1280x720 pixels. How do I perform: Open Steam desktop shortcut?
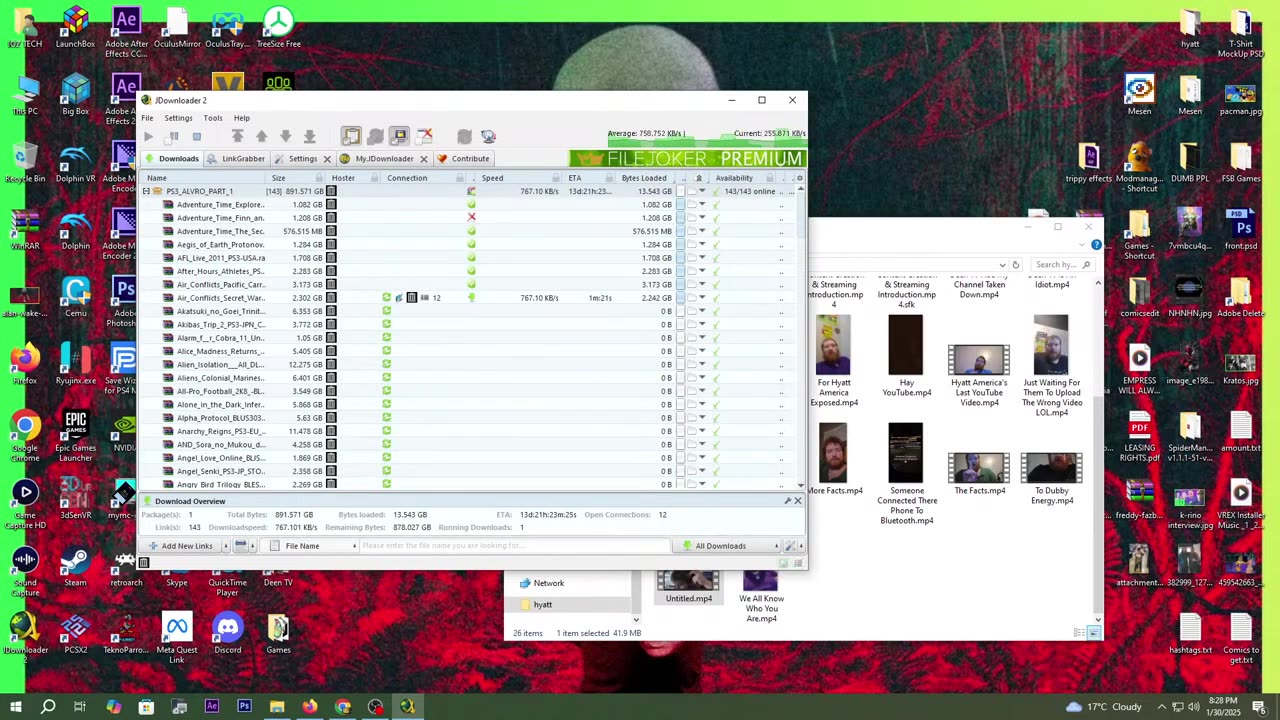[75, 567]
